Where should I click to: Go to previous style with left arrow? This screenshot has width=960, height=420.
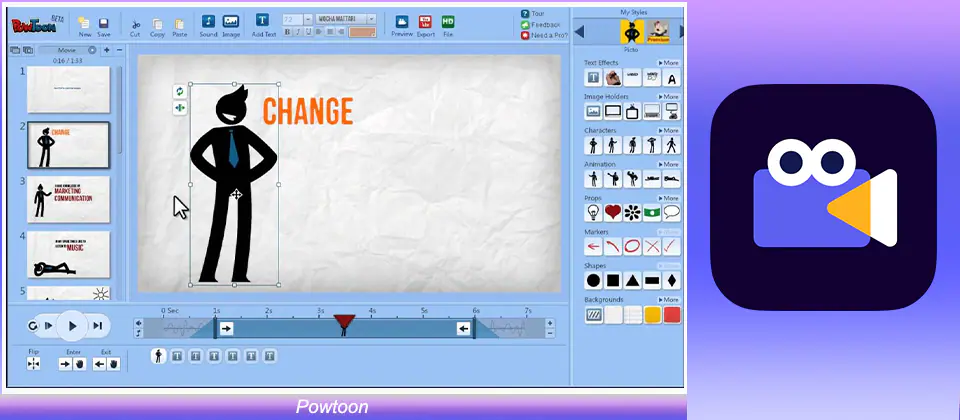pyautogui.click(x=579, y=32)
